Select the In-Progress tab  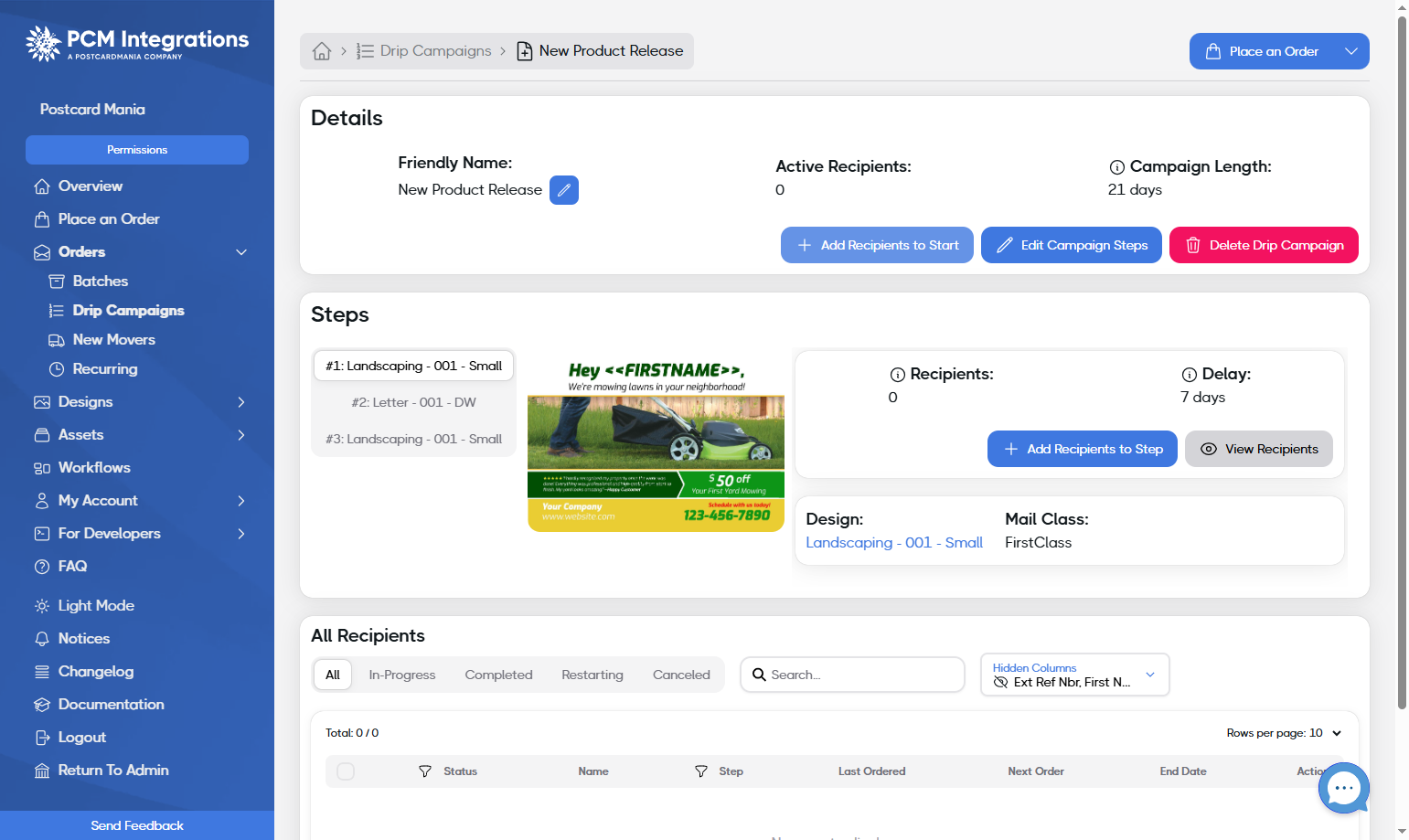(x=402, y=675)
